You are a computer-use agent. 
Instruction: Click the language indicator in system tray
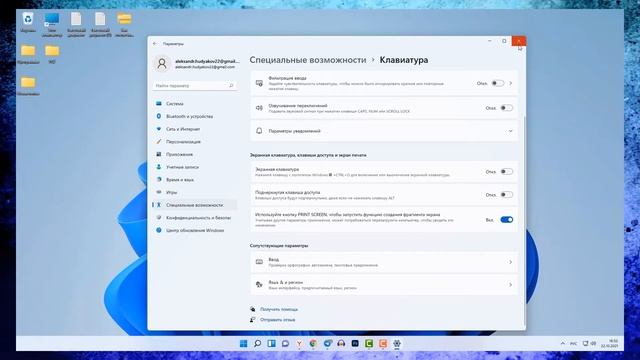pos(573,344)
